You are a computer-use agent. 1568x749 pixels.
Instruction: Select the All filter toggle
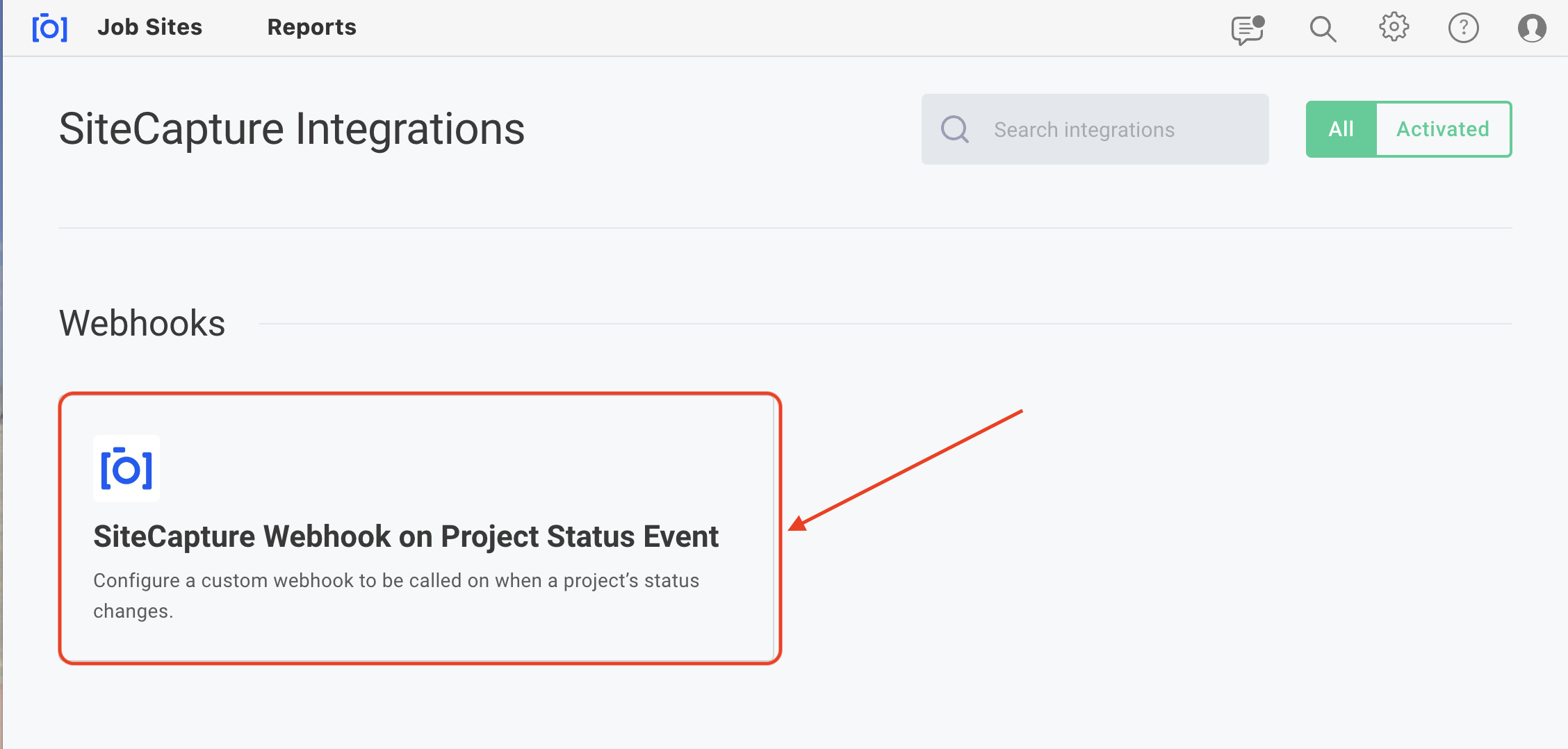(1341, 129)
